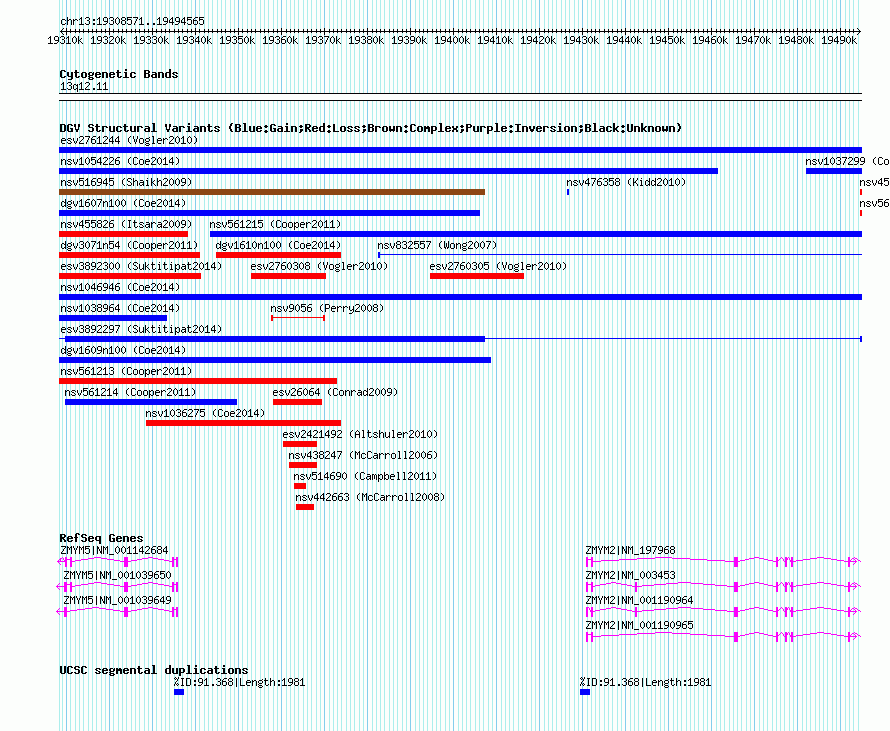This screenshot has width=890, height=731.
Task: Open esv3892297 (Suktitipat2014) label
Action: (141, 329)
